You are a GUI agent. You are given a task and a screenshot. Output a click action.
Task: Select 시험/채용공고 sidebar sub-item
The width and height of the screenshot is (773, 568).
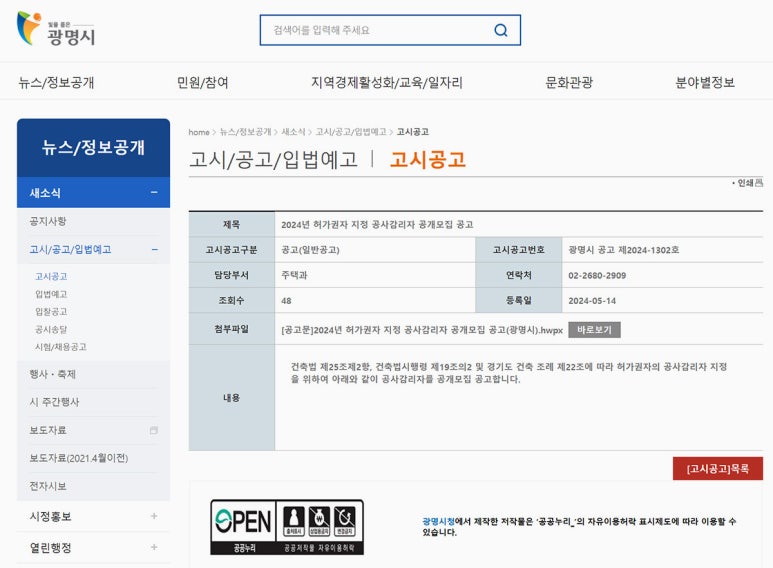click(x=61, y=347)
